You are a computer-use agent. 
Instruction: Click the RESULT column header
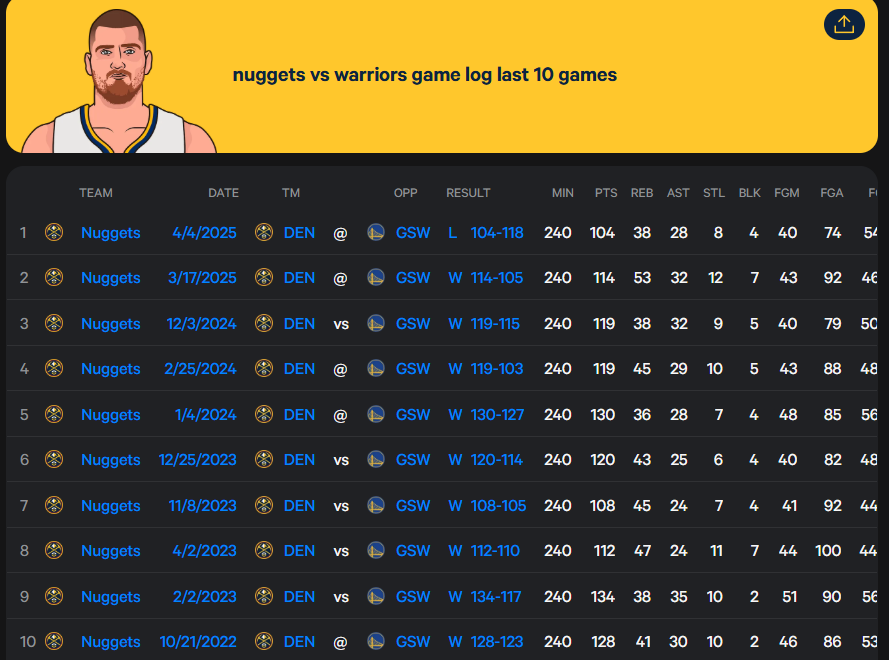click(468, 193)
